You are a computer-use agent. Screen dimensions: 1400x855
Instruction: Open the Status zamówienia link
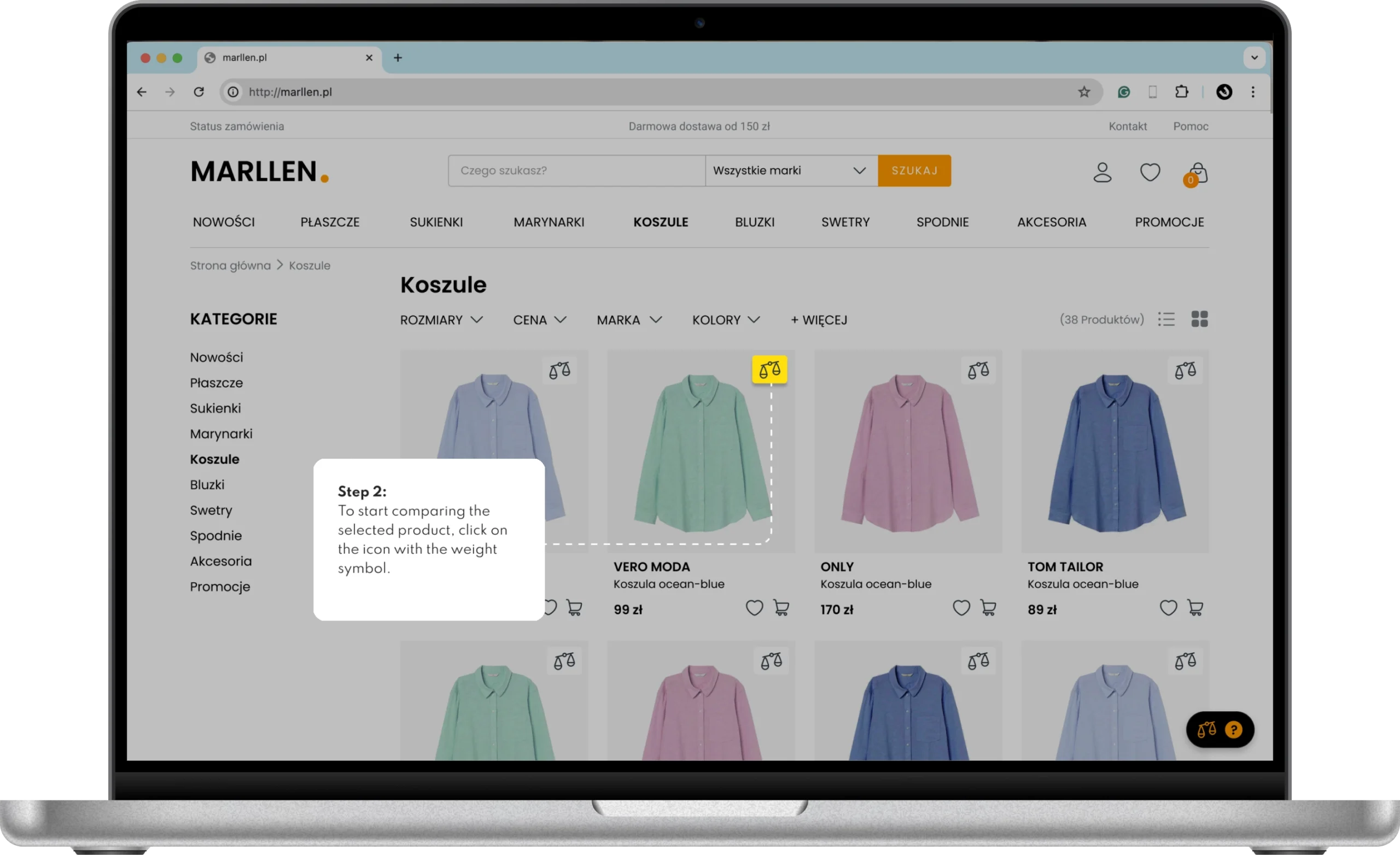tap(237, 126)
